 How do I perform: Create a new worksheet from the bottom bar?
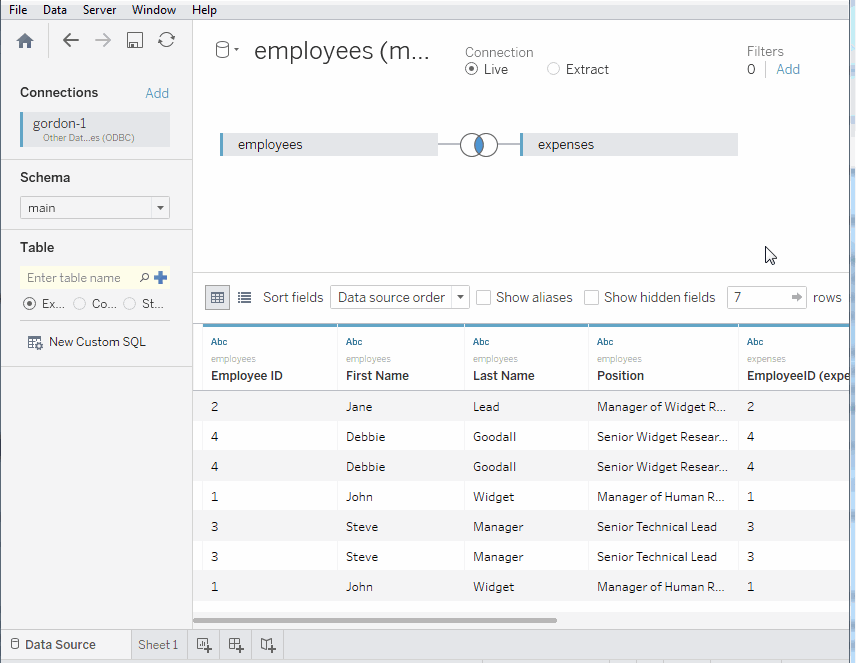click(x=204, y=645)
